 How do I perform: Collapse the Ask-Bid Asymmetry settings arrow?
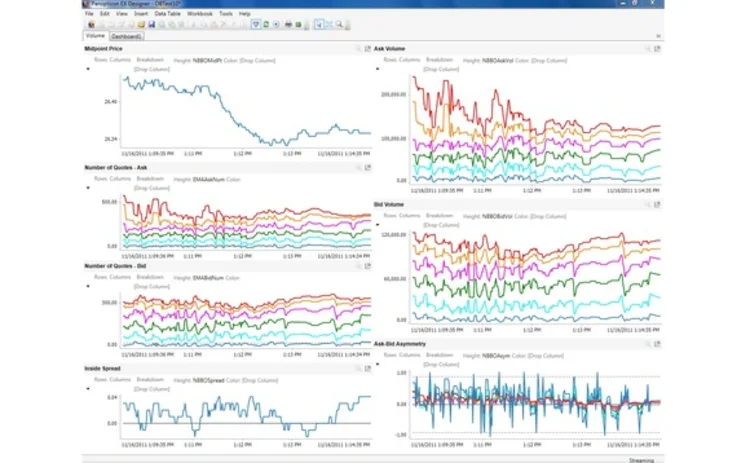tap(377, 364)
